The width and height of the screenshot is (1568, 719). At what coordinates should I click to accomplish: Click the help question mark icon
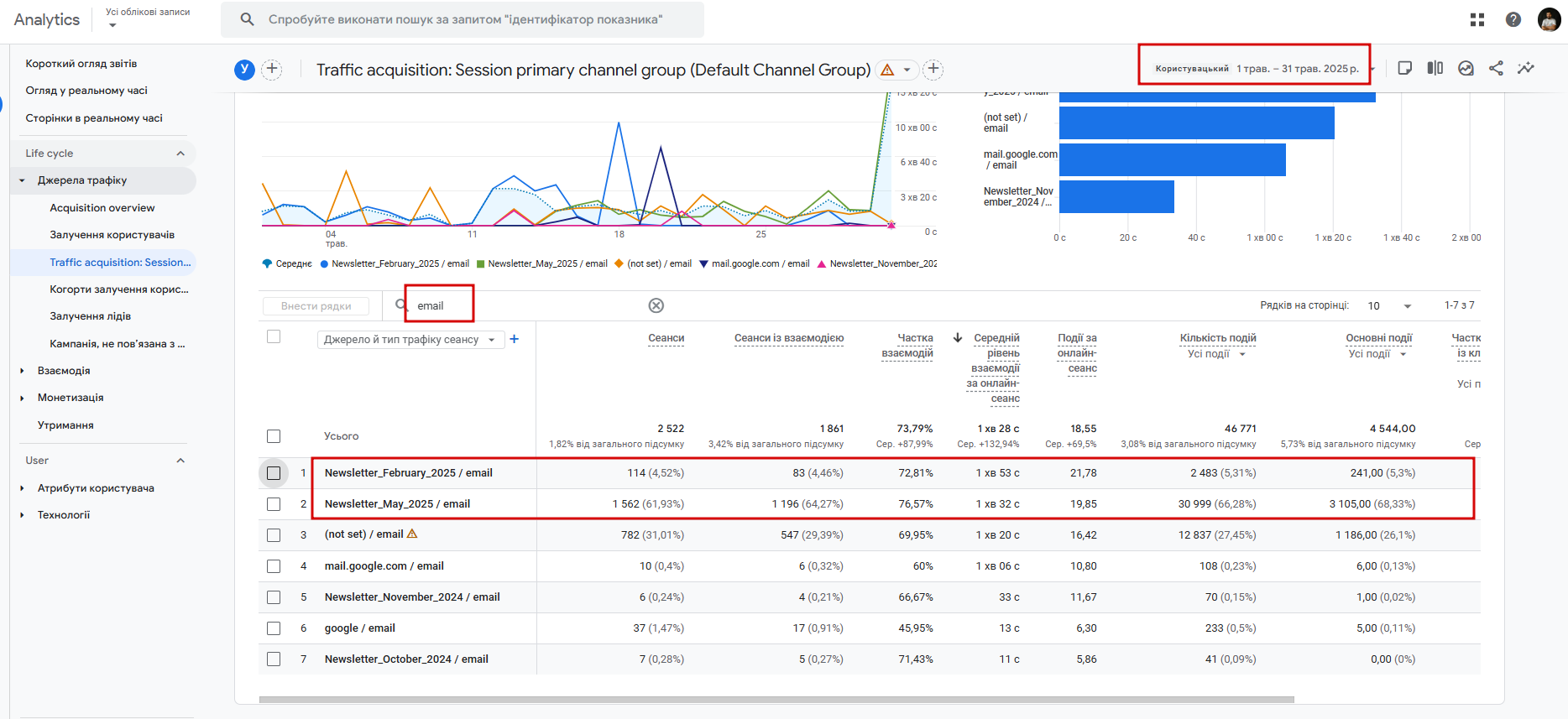pyautogui.click(x=1513, y=19)
